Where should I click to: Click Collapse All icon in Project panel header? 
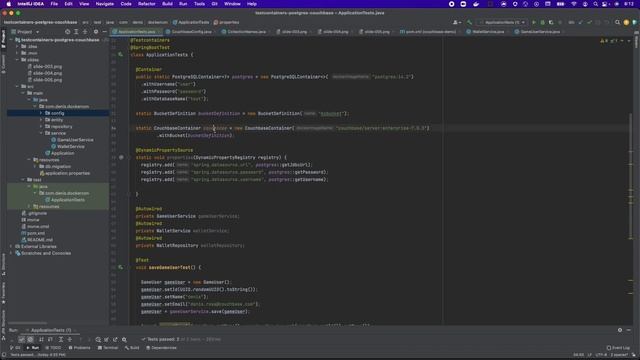[x=85, y=31]
